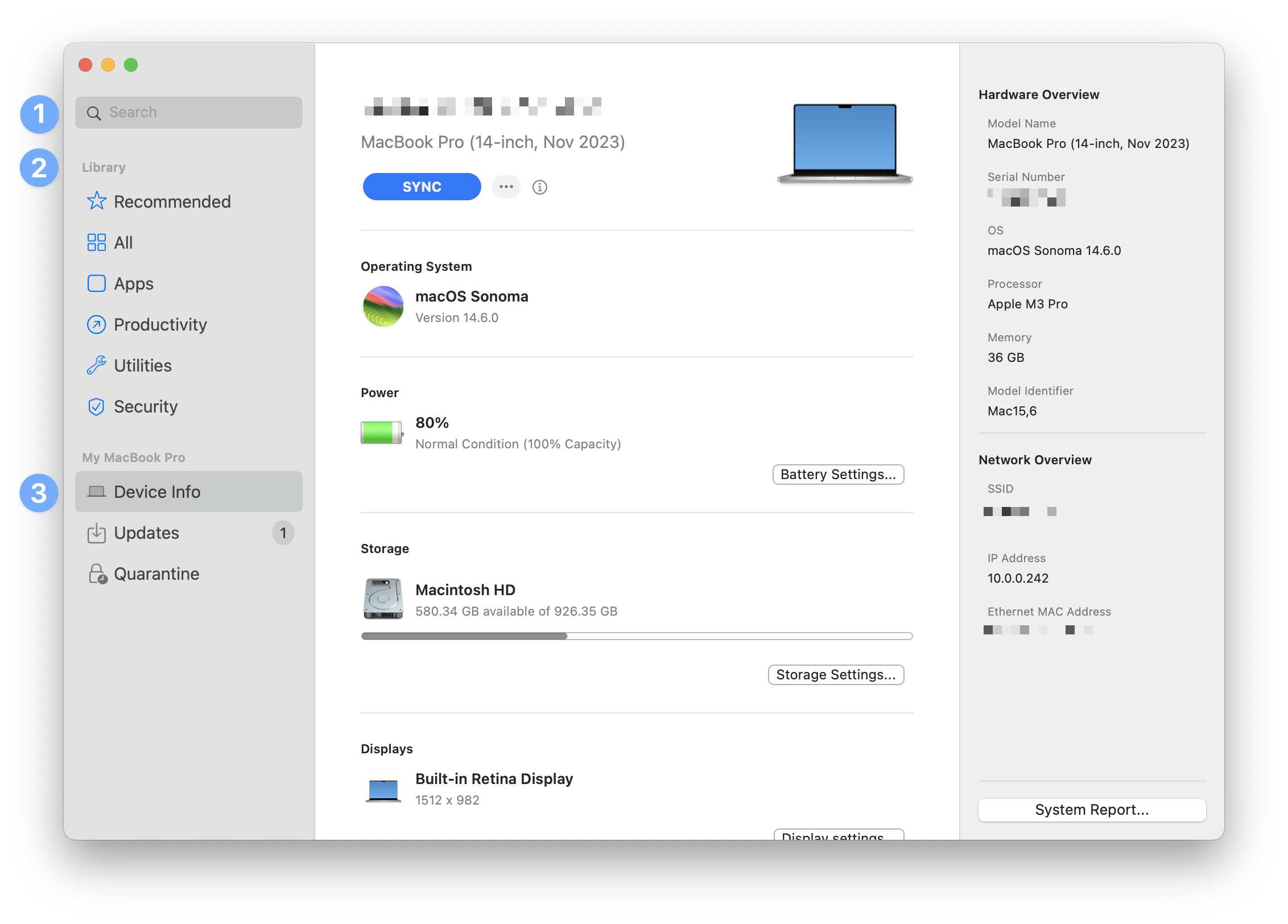The height and width of the screenshot is (924, 1288).
Task: Click the Macintosh HD storage usage bar
Action: [636, 636]
